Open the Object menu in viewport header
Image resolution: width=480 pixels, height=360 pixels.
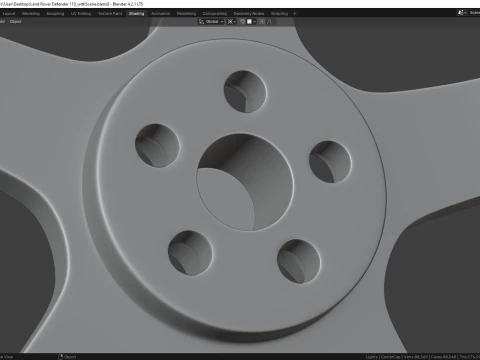click(x=15, y=22)
